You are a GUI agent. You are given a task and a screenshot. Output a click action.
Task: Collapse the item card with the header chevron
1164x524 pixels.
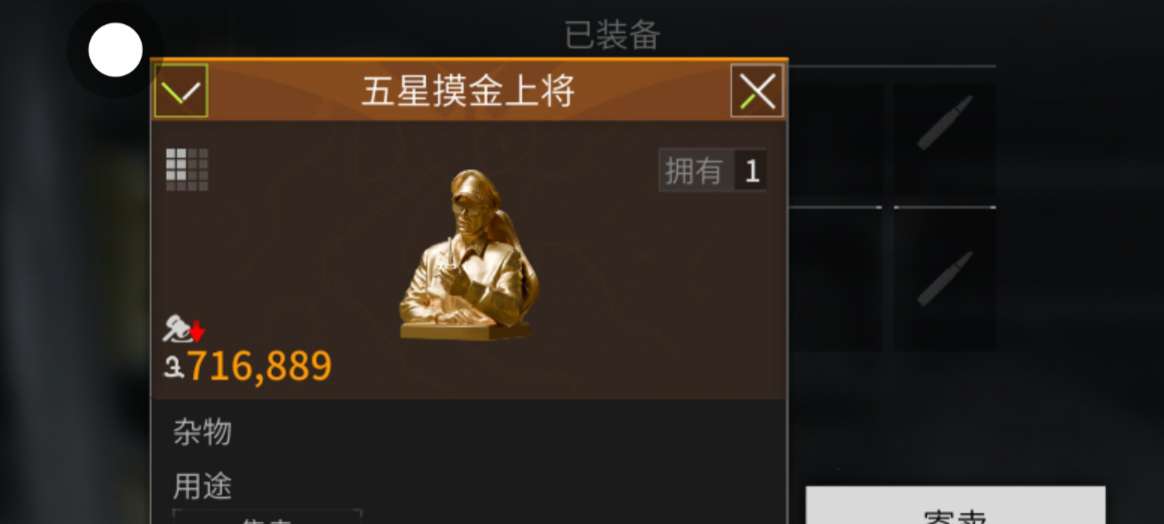[x=181, y=91]
